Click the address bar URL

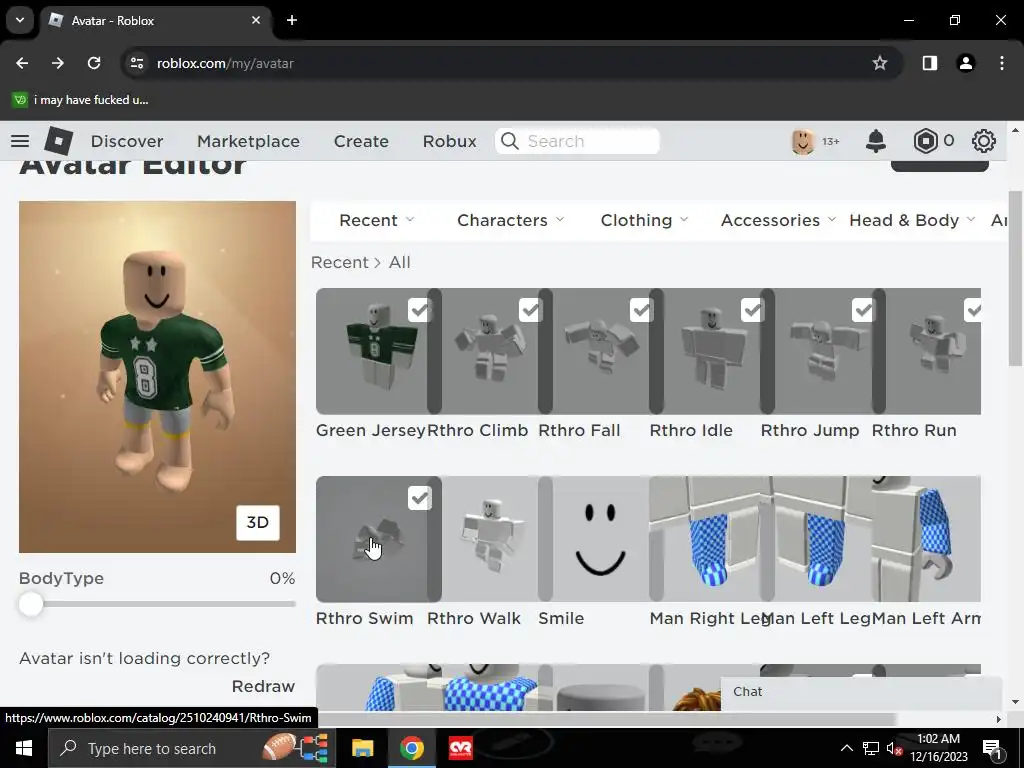tap(225, 63)
